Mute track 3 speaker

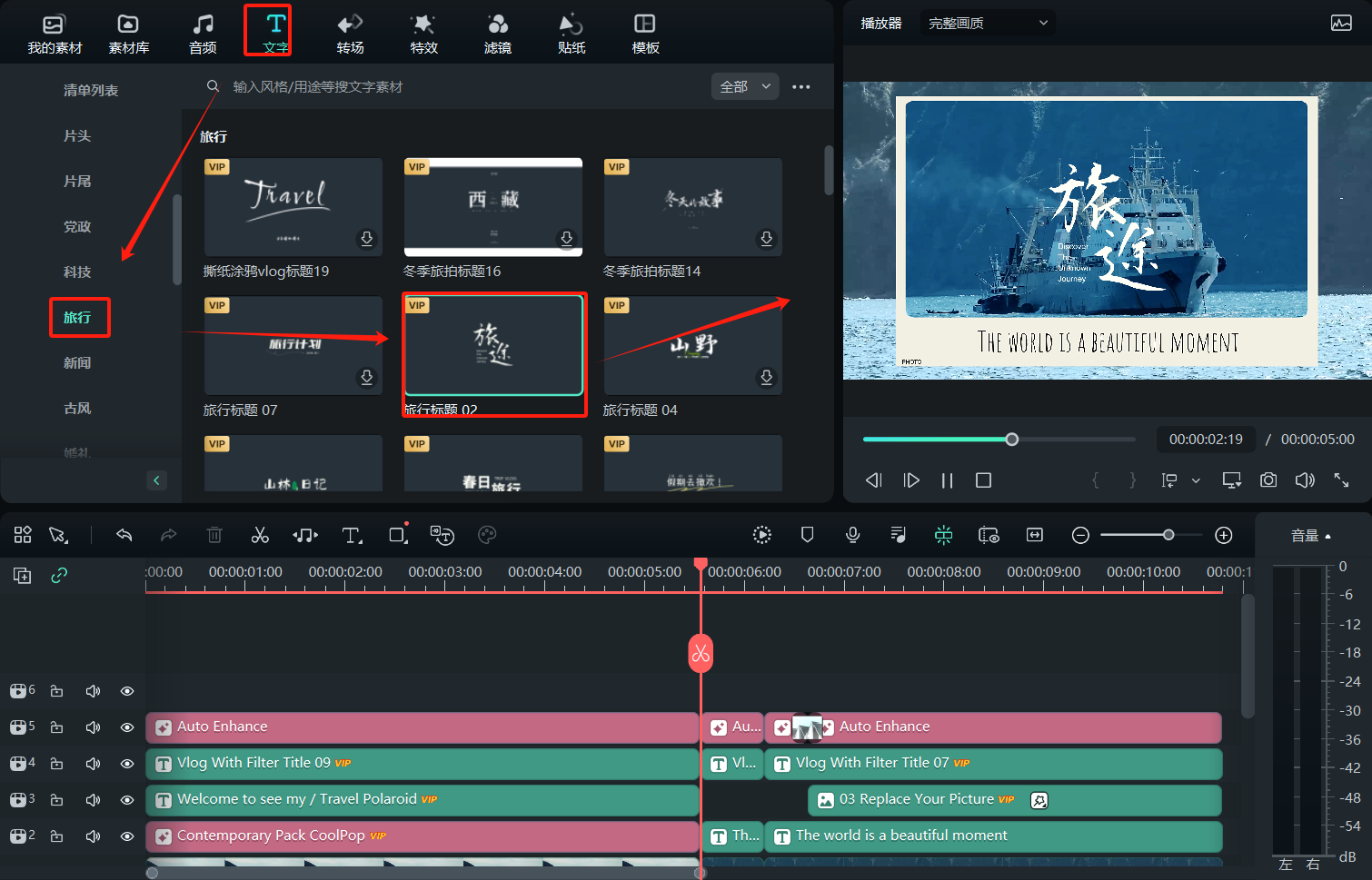(93, 800)
